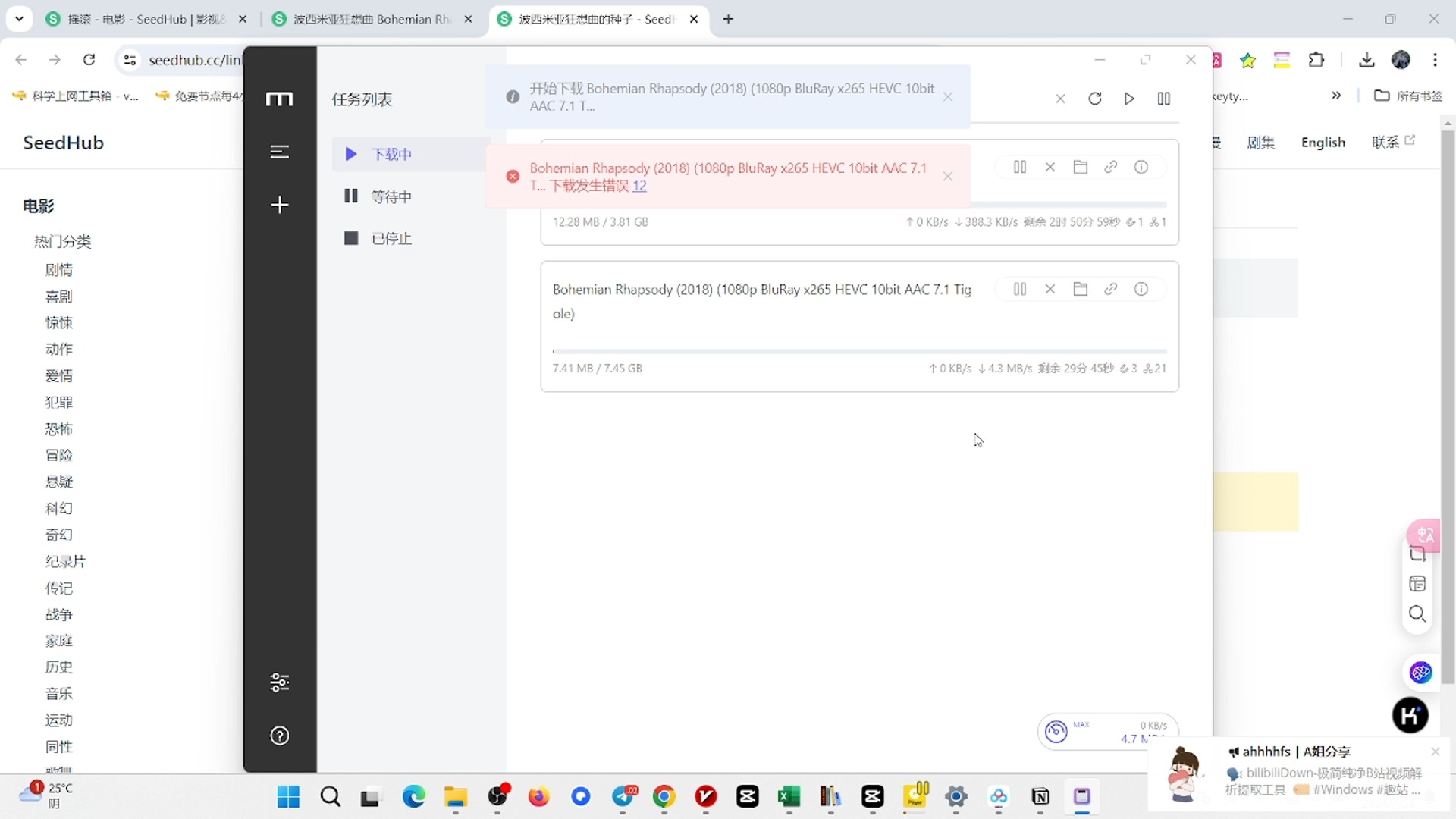Image resolution: width=1456 pixels, height=819 pixels.
Task: Open folder of the 3.81 GB task
Action: pos(1081,167)
